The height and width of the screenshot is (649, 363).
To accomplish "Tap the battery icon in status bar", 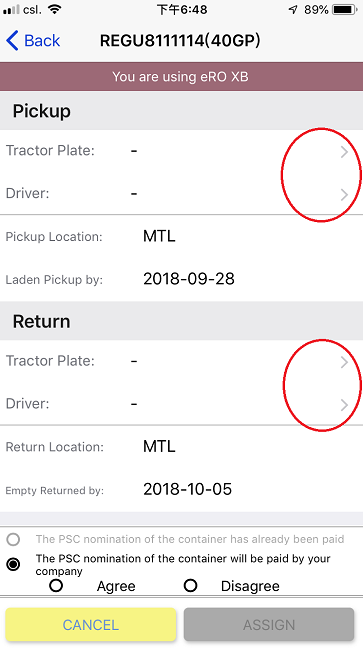I will (345, 10).
